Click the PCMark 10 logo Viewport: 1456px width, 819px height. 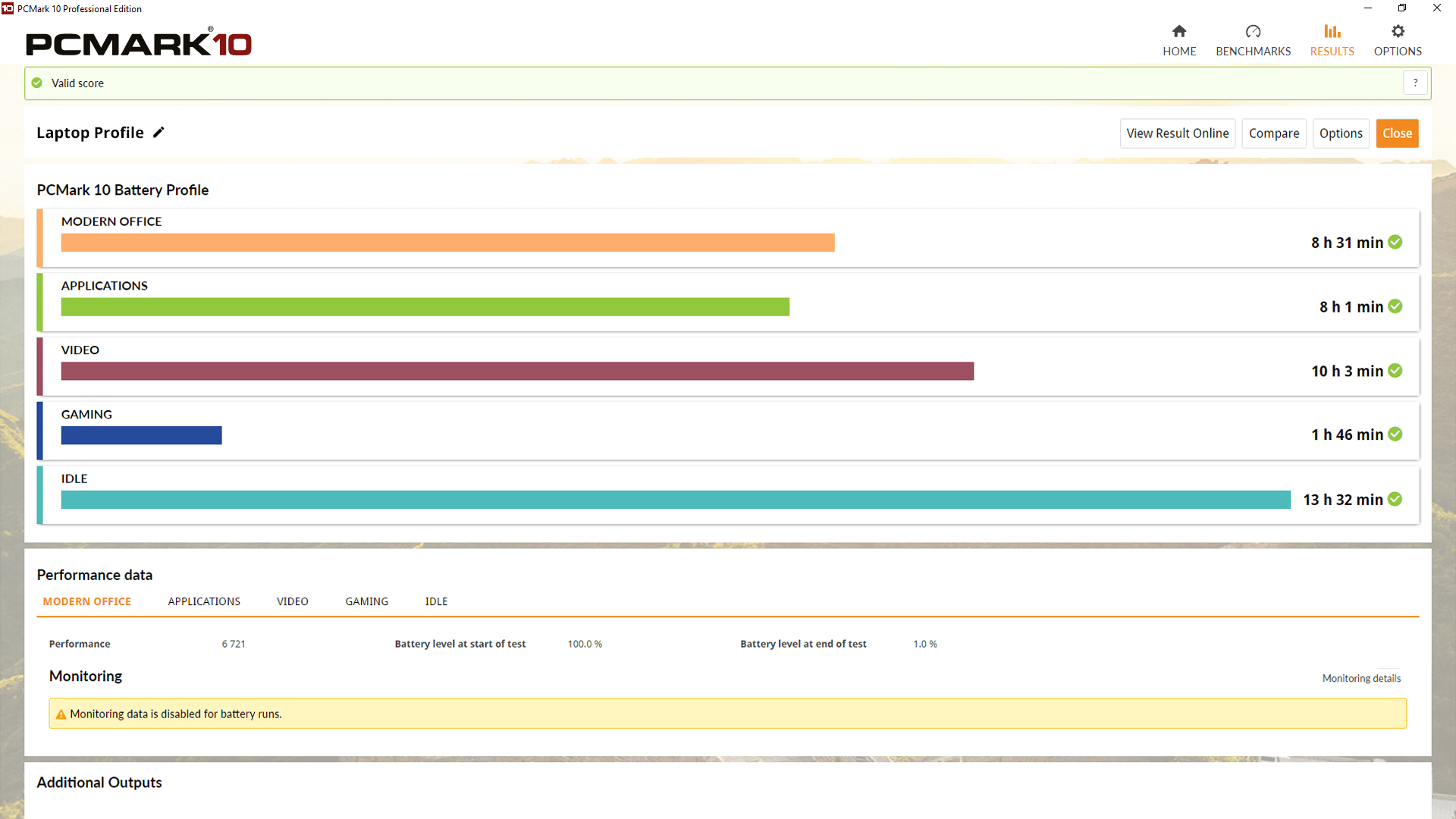point(138,43)
